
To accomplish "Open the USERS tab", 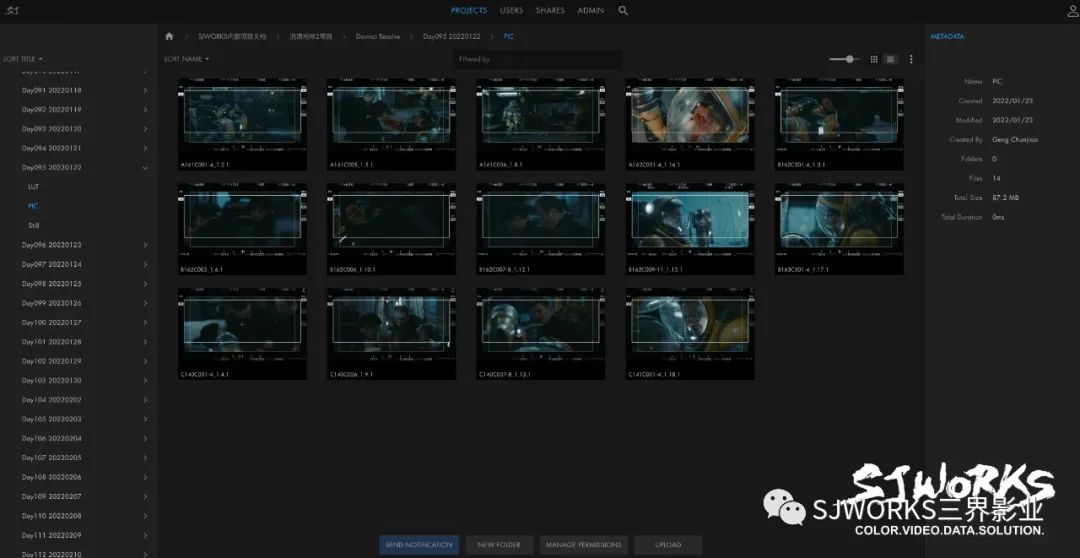I will click(511, 10).
